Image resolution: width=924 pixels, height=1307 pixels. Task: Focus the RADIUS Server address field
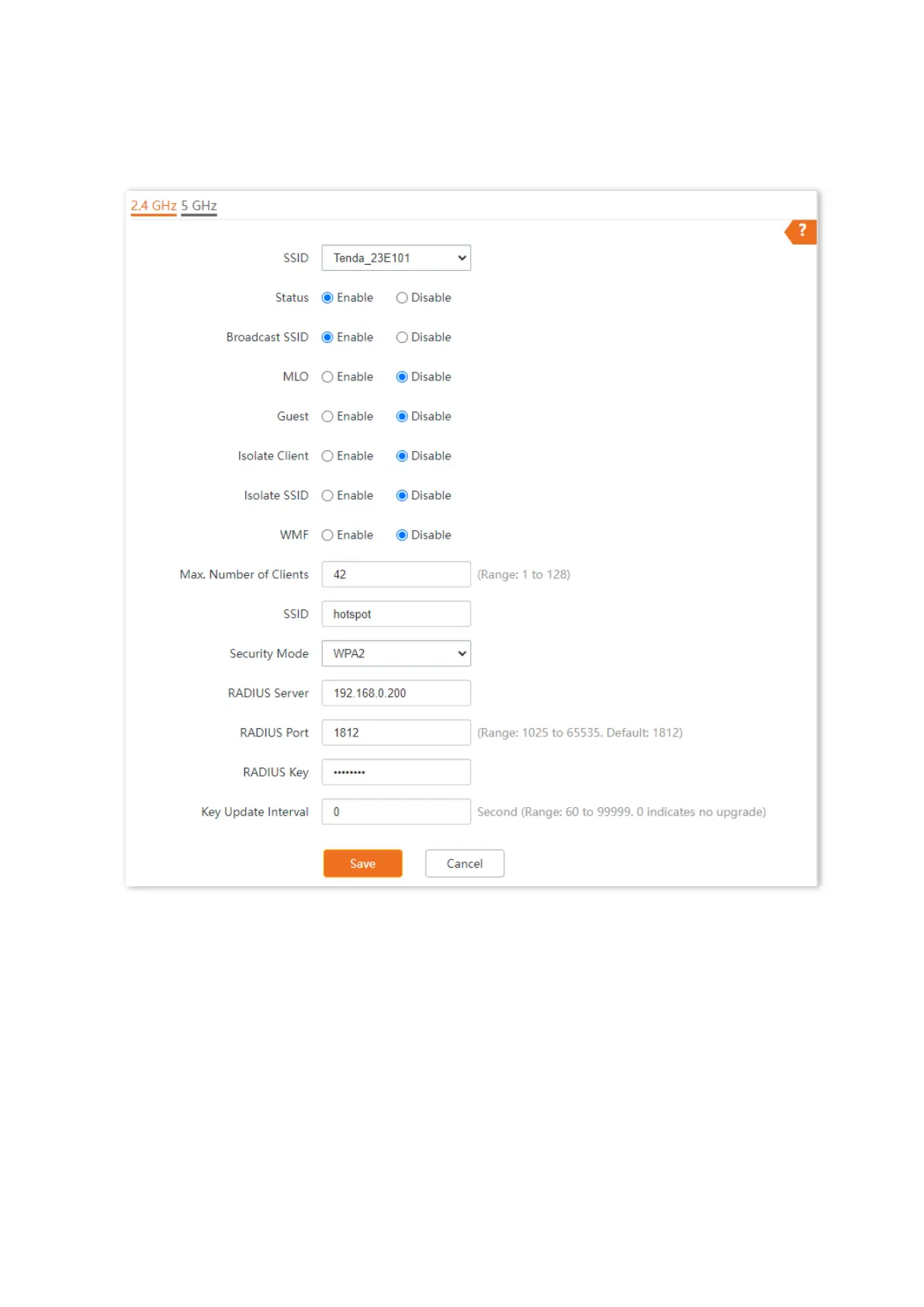(396, 693)
